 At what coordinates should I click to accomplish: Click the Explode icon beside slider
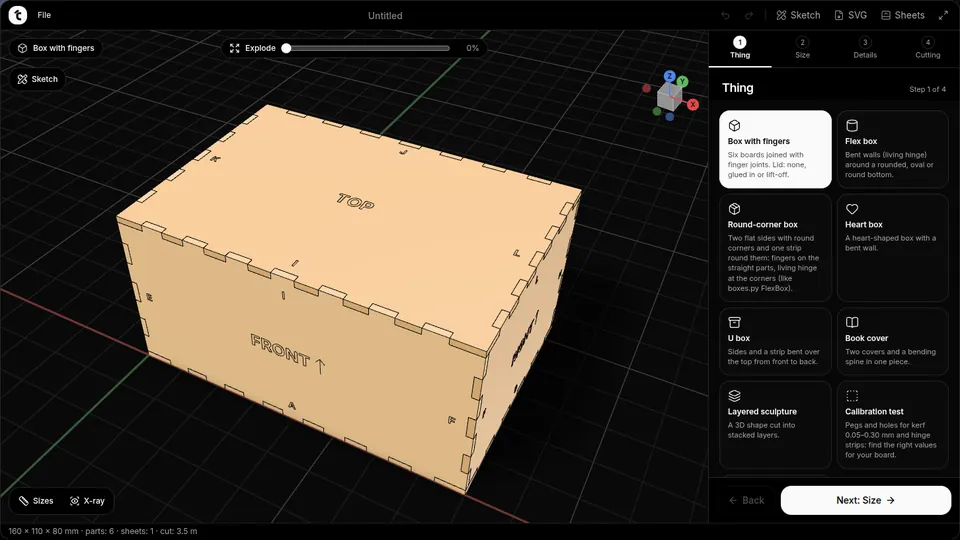click(x=234, y=48)
